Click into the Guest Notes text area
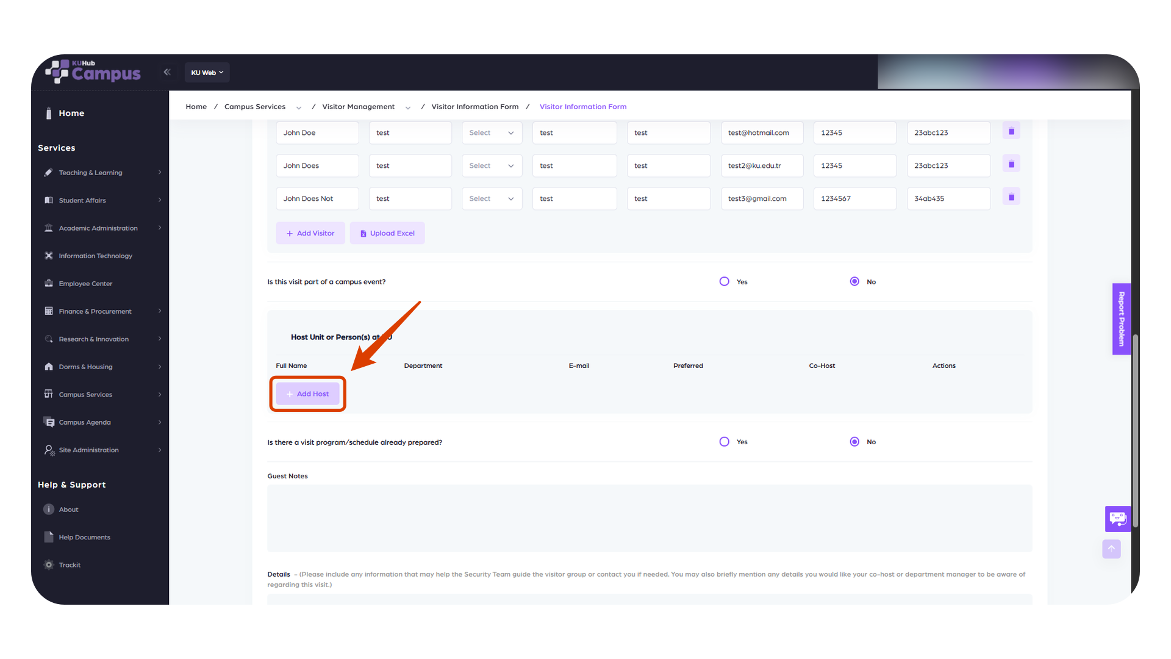Viewport: 1171px width, 659px height. pyautogui.click(x=649, y=519)
